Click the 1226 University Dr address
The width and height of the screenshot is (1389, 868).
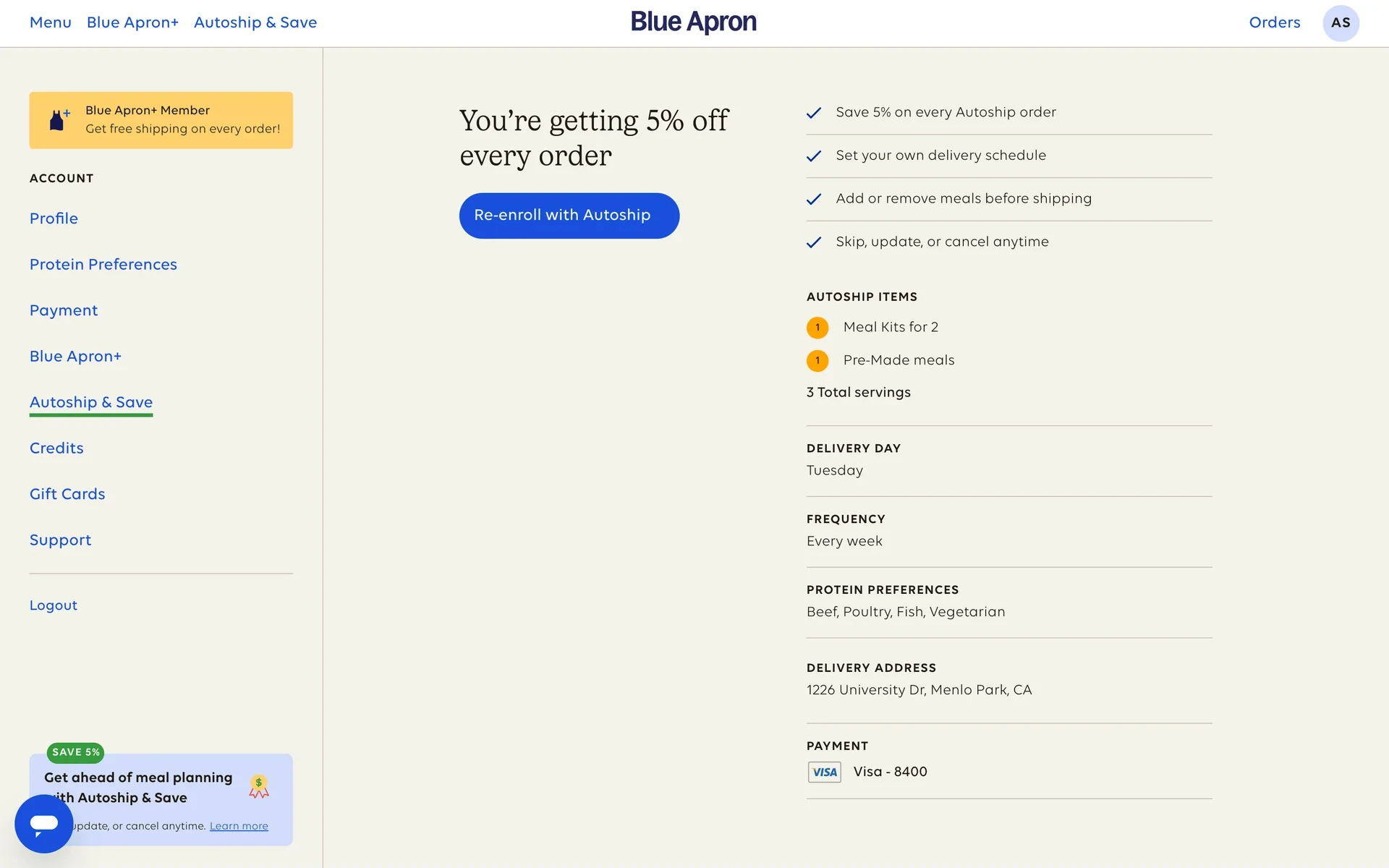919,691
